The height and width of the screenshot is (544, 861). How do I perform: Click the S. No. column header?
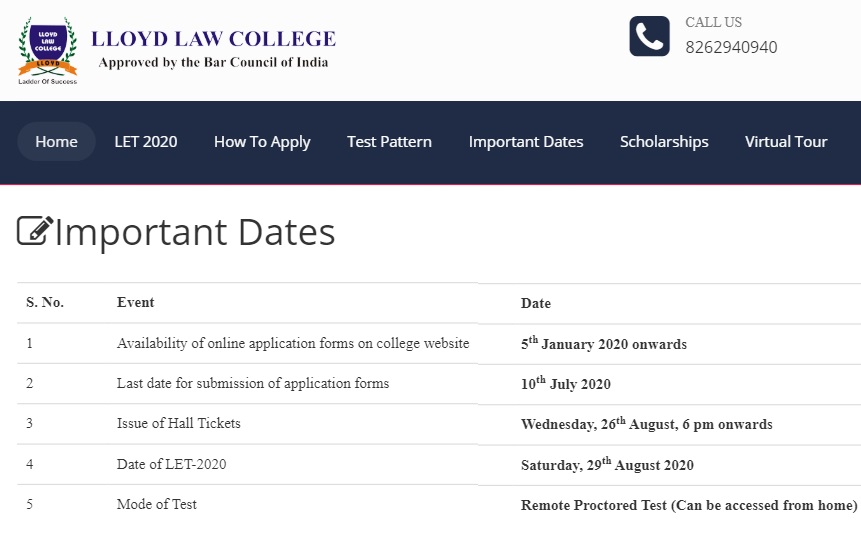click(45, 302)
